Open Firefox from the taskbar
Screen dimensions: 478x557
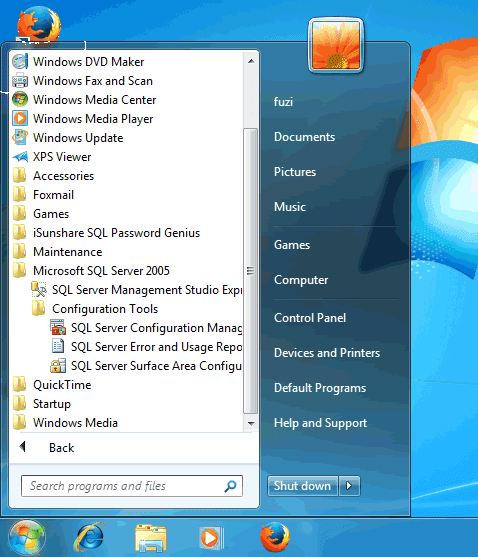(x=275, y=537)
